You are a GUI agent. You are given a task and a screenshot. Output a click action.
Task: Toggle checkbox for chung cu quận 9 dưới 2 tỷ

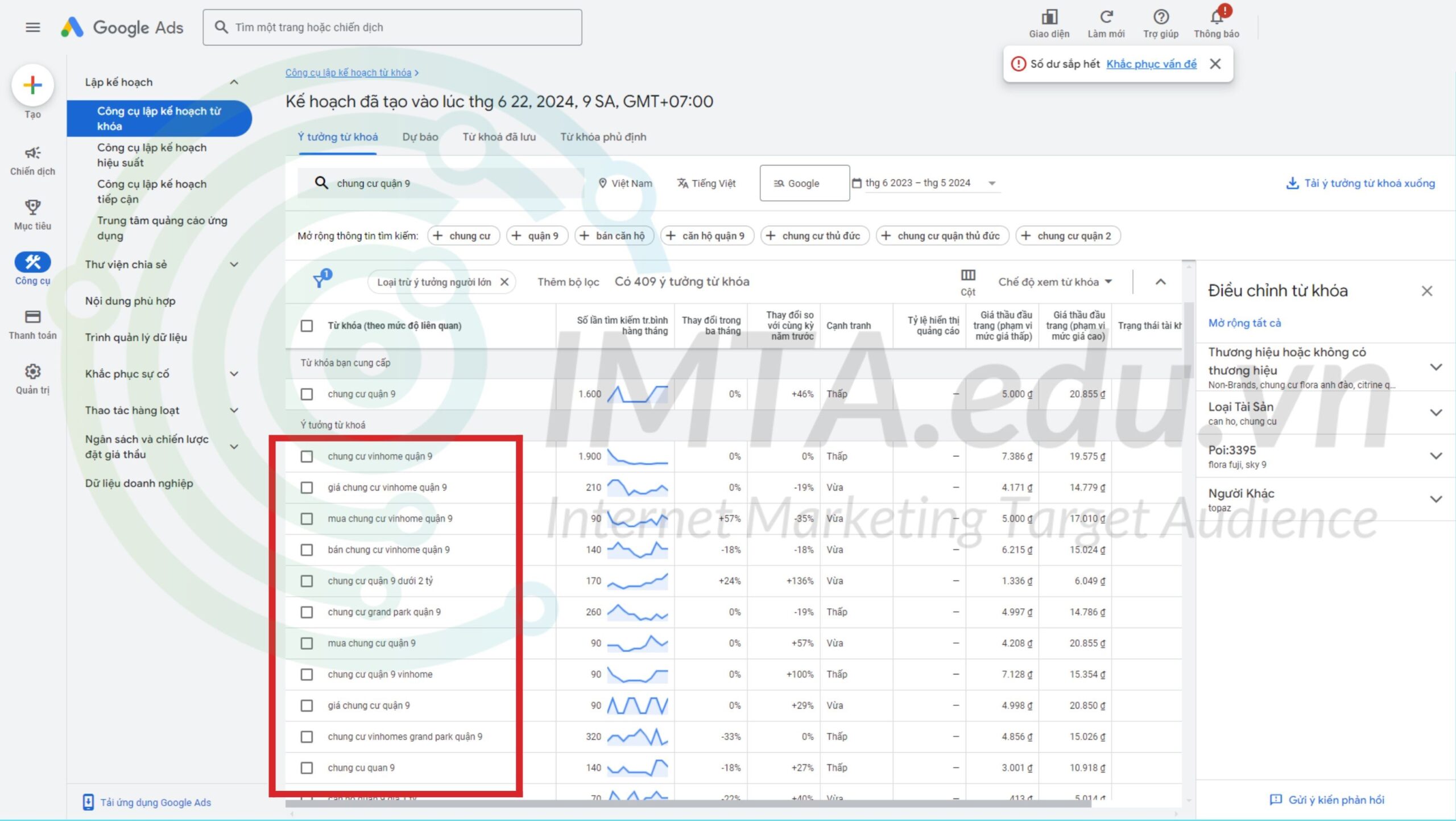pyautogui.click(x=309, y=580)
